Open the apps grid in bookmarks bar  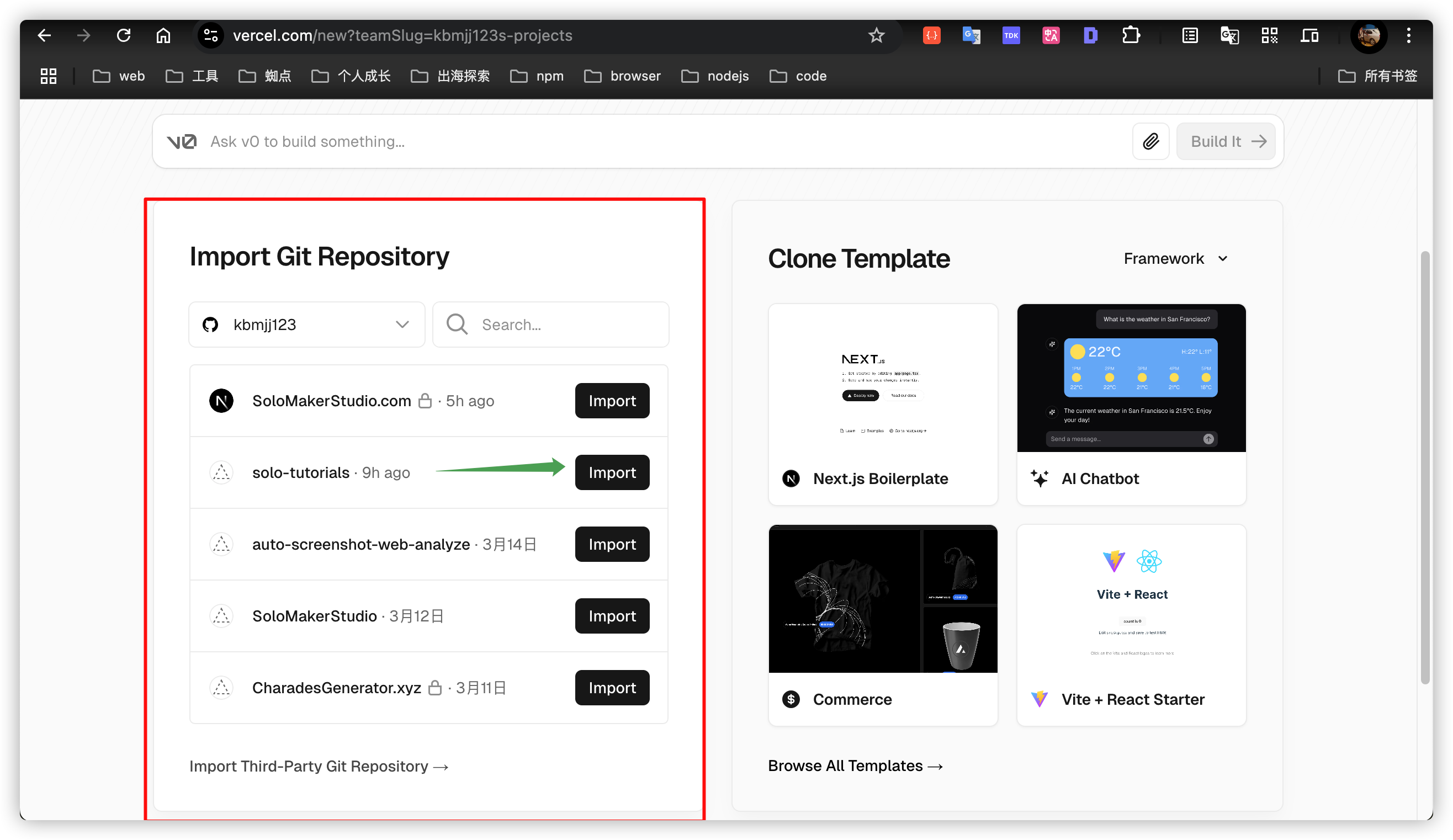coord(49,76)
